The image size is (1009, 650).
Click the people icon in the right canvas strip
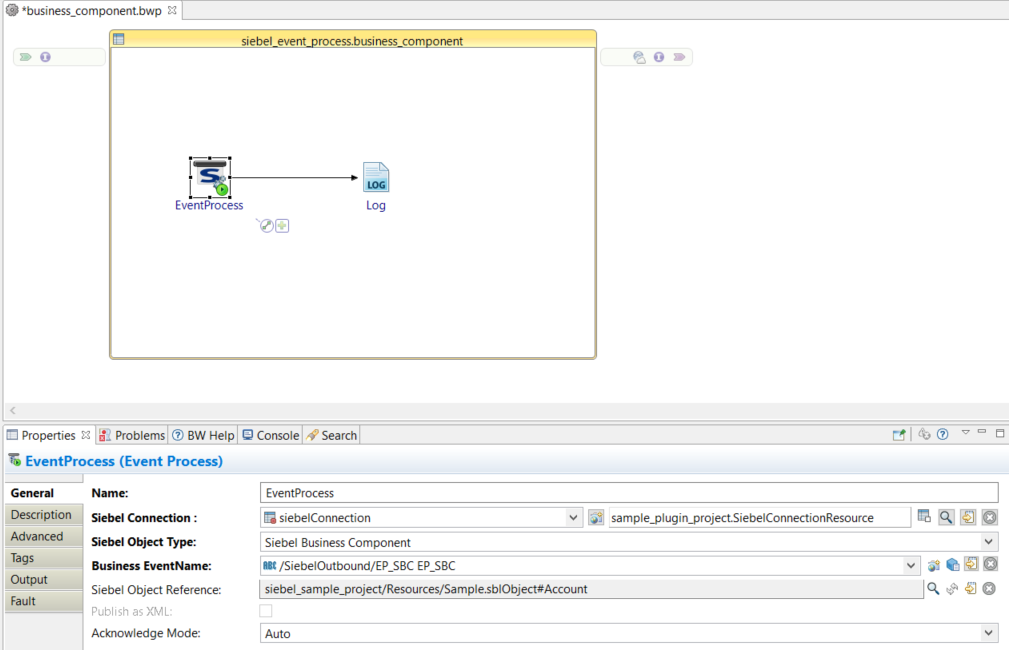click(x=639, y=57)
